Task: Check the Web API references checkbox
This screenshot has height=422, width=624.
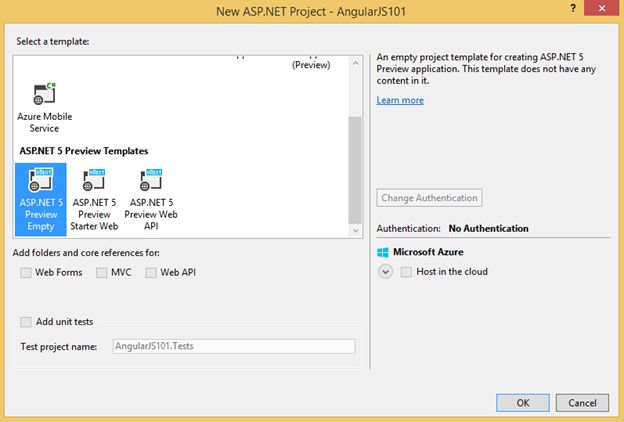Action: tap(151, 273)
